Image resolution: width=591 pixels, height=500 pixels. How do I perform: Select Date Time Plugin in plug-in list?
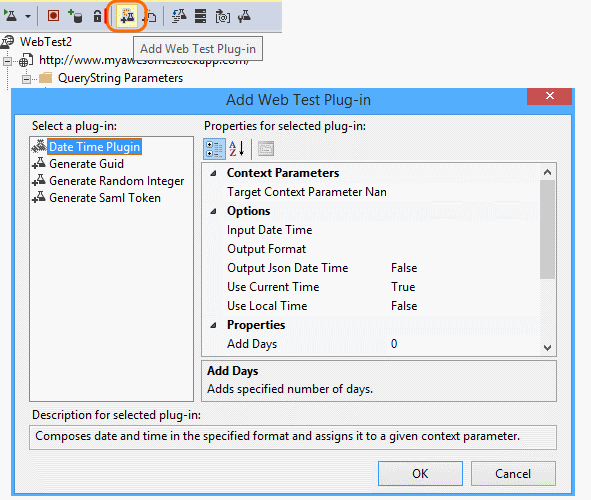[95, 147]
